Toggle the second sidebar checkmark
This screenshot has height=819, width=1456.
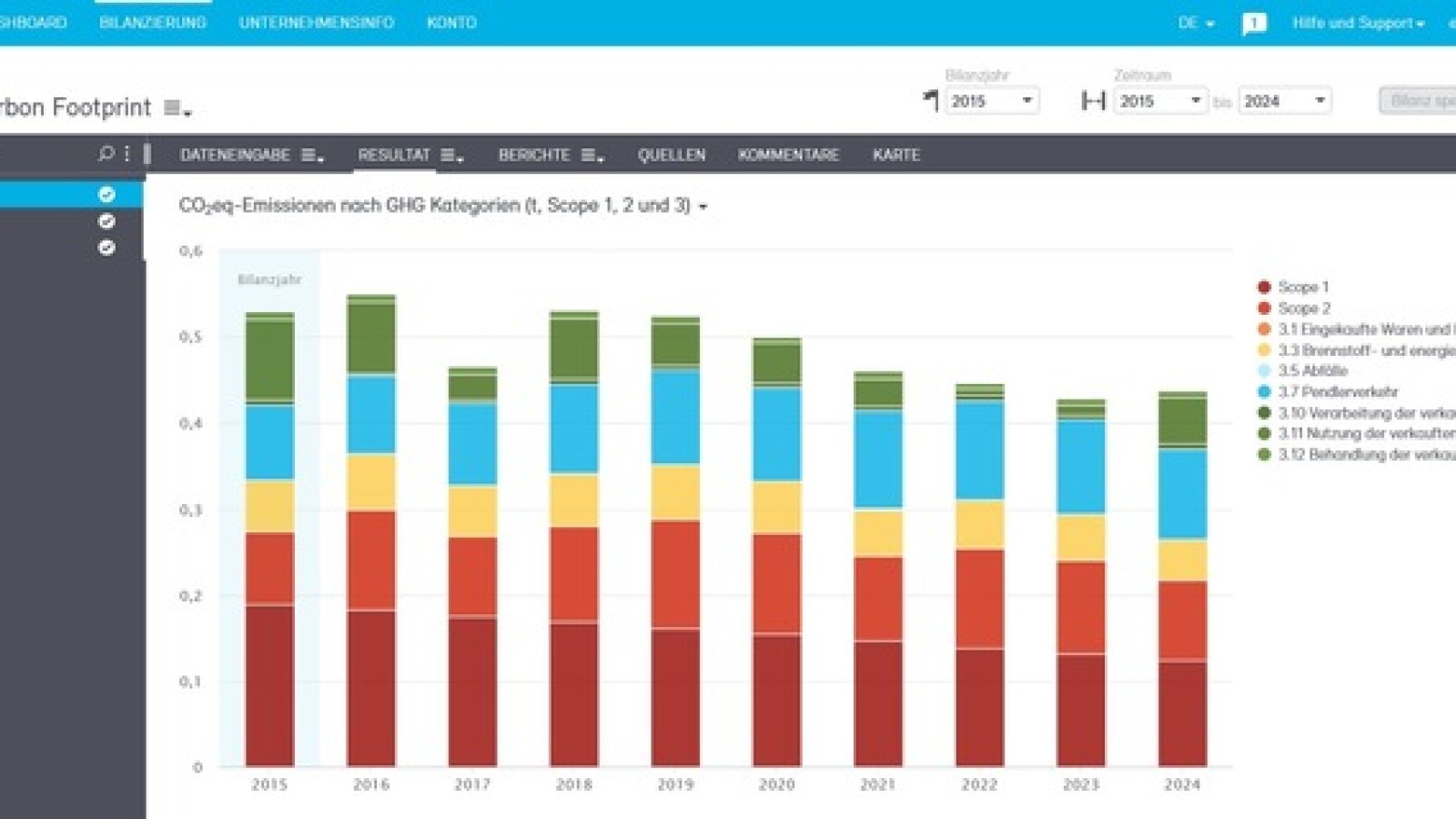point(106,219)
